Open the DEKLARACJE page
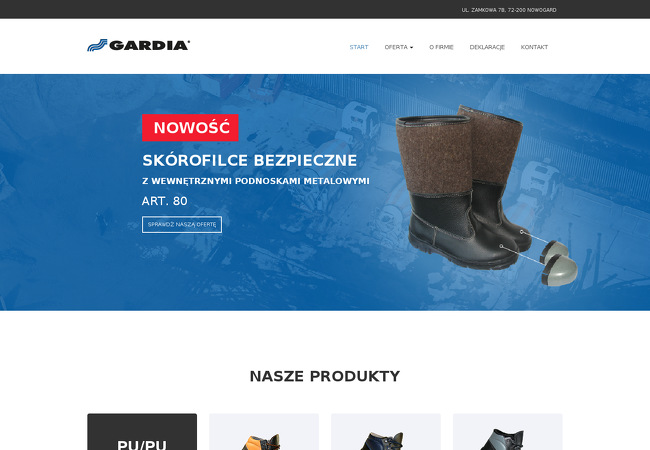The height and width of the screenshot is (450, 650). click(x=487, y=47)
